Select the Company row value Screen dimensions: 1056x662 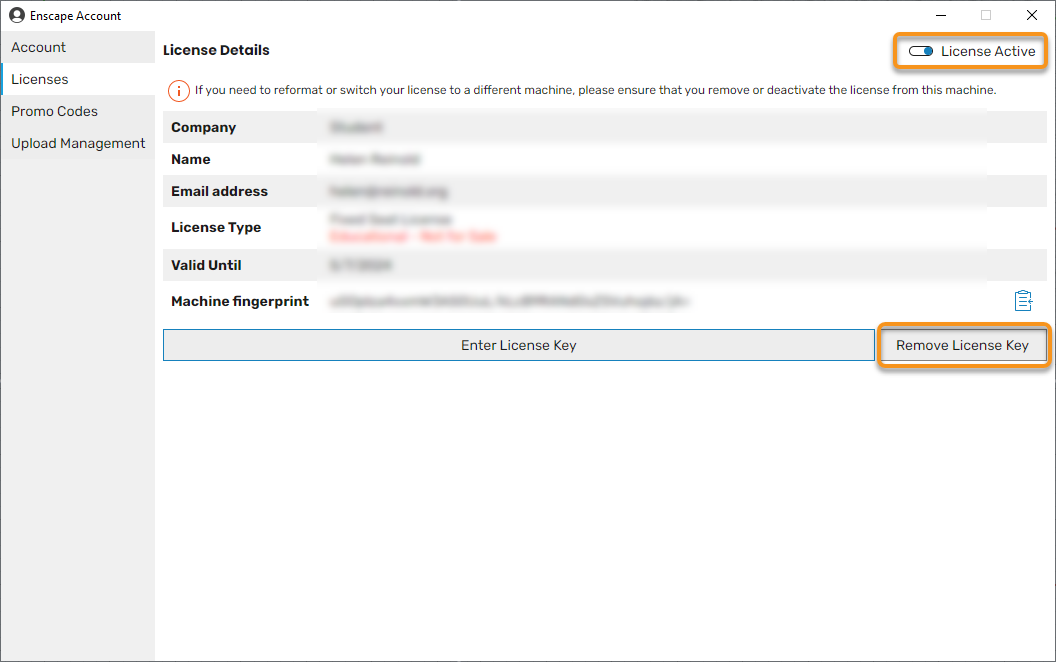click(356, 128)
